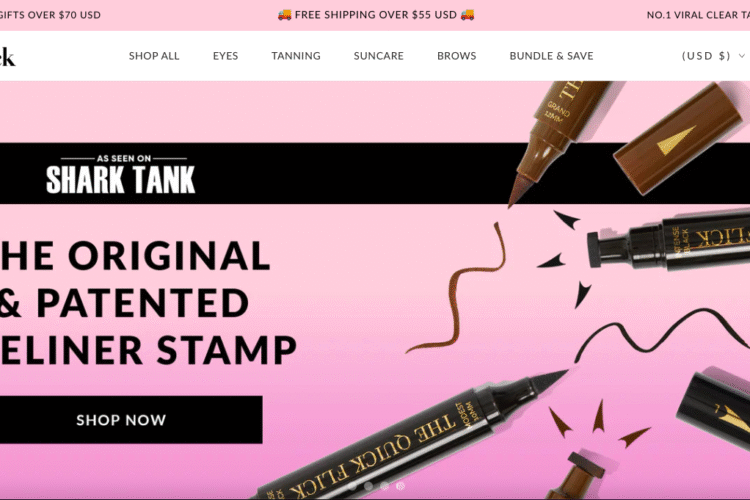Image resolution: width=750 pixels, height=500 pixels.
Task: Select TANNING in the navigation bar
Action: 296,56
